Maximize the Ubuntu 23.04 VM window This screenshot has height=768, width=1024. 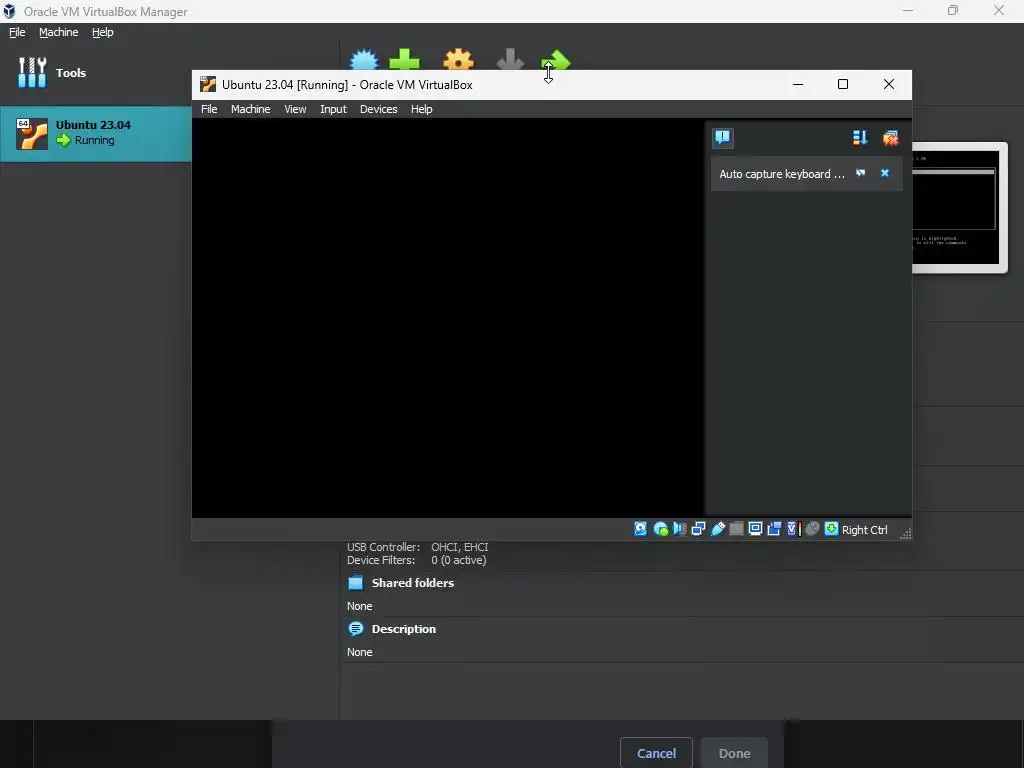(842, 84)
